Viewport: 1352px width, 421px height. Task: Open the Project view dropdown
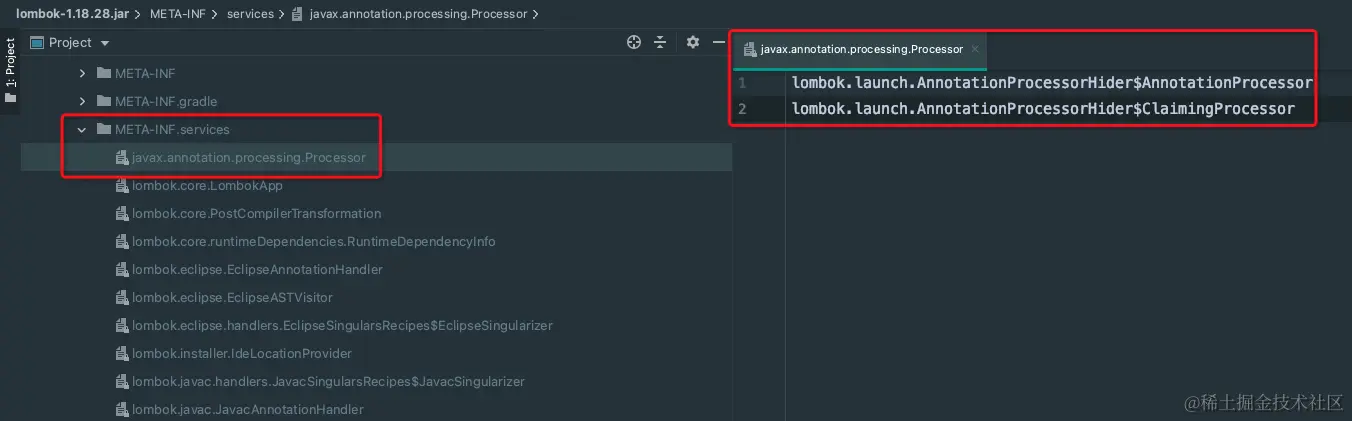click(105, 43)
